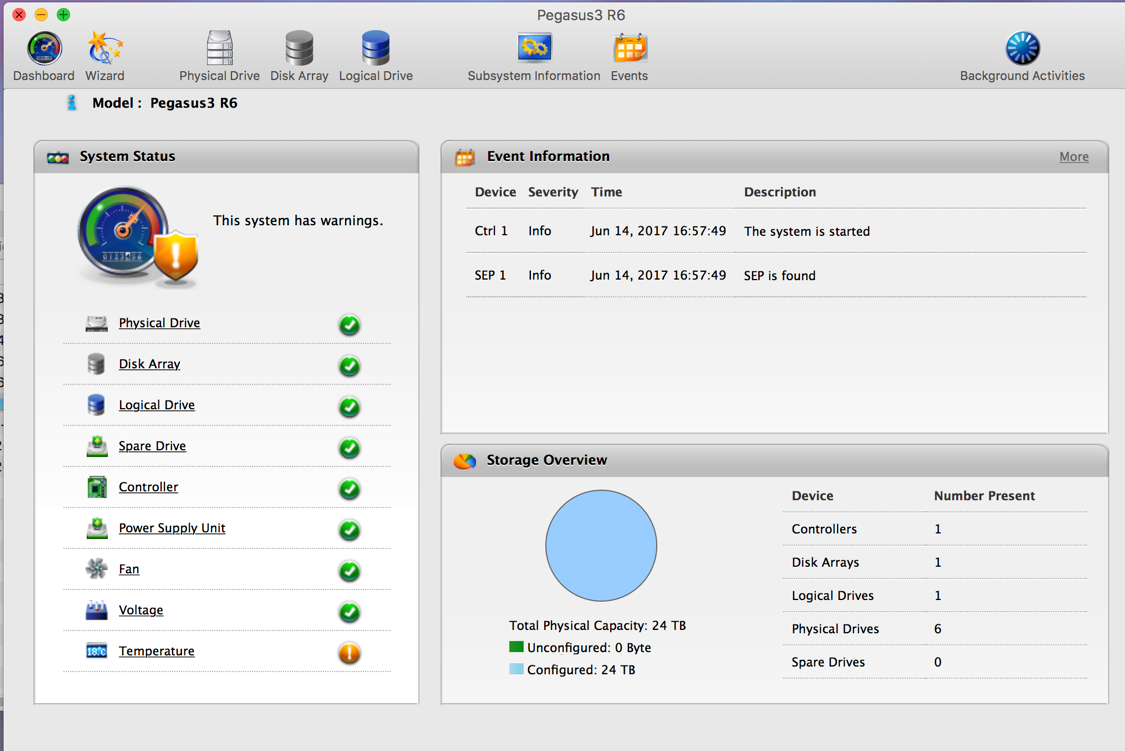Screen dimensions: 1125x751
Task: Click the Unconfigured green legend swatch
Action: coord(516,647)
